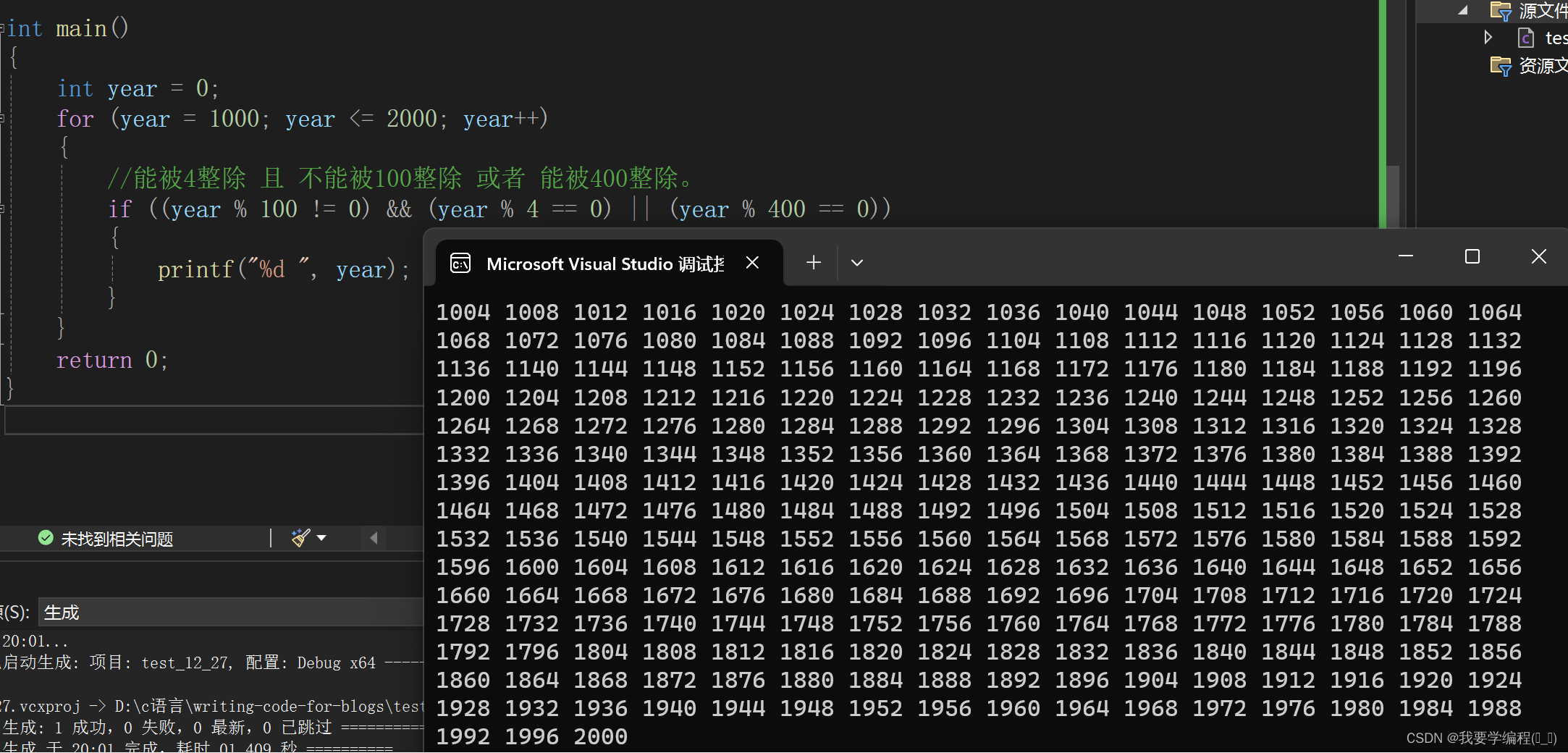Click the value 1004 in console output
The image size is (1568, 753).
click(463, 312)
